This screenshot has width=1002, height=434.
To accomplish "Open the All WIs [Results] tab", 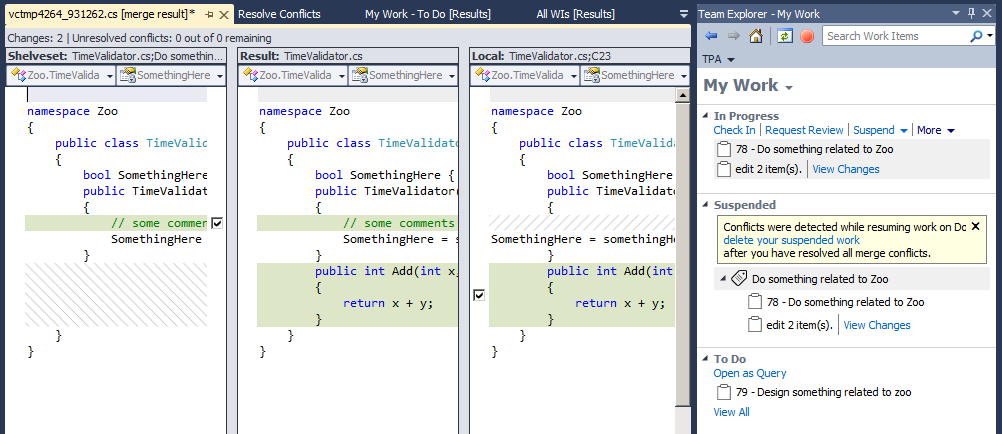I will pos(575,14).
